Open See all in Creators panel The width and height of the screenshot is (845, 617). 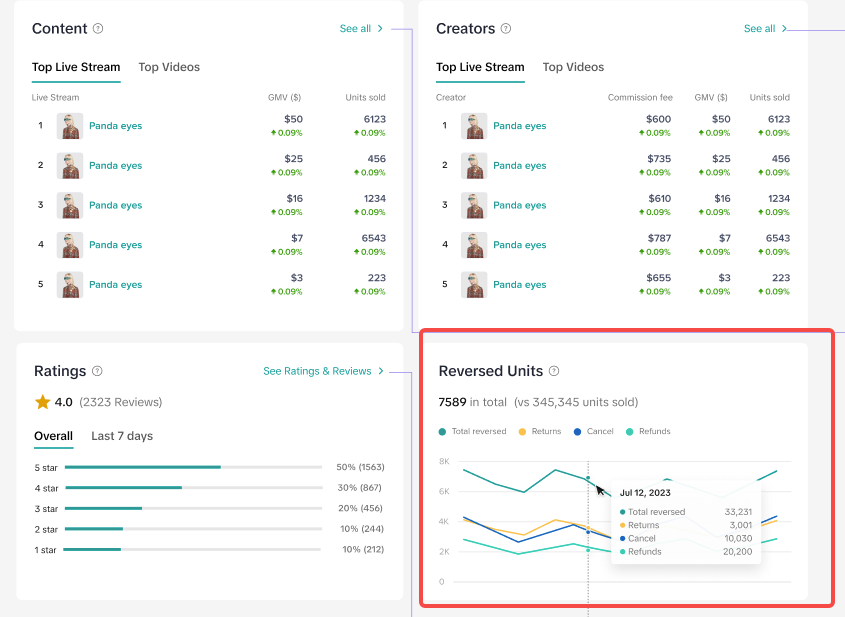click(765, 29)
